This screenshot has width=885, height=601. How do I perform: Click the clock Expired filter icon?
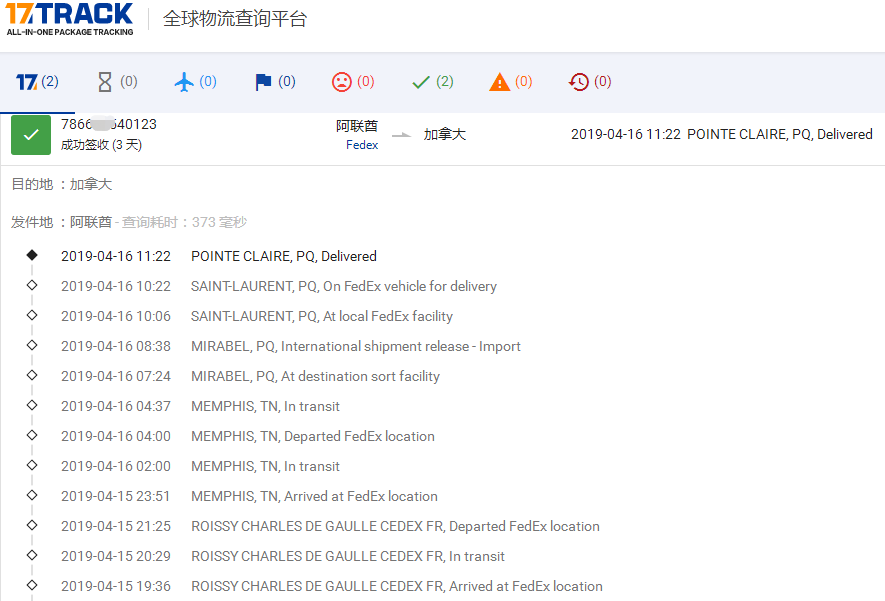click(x=577, y=81)
